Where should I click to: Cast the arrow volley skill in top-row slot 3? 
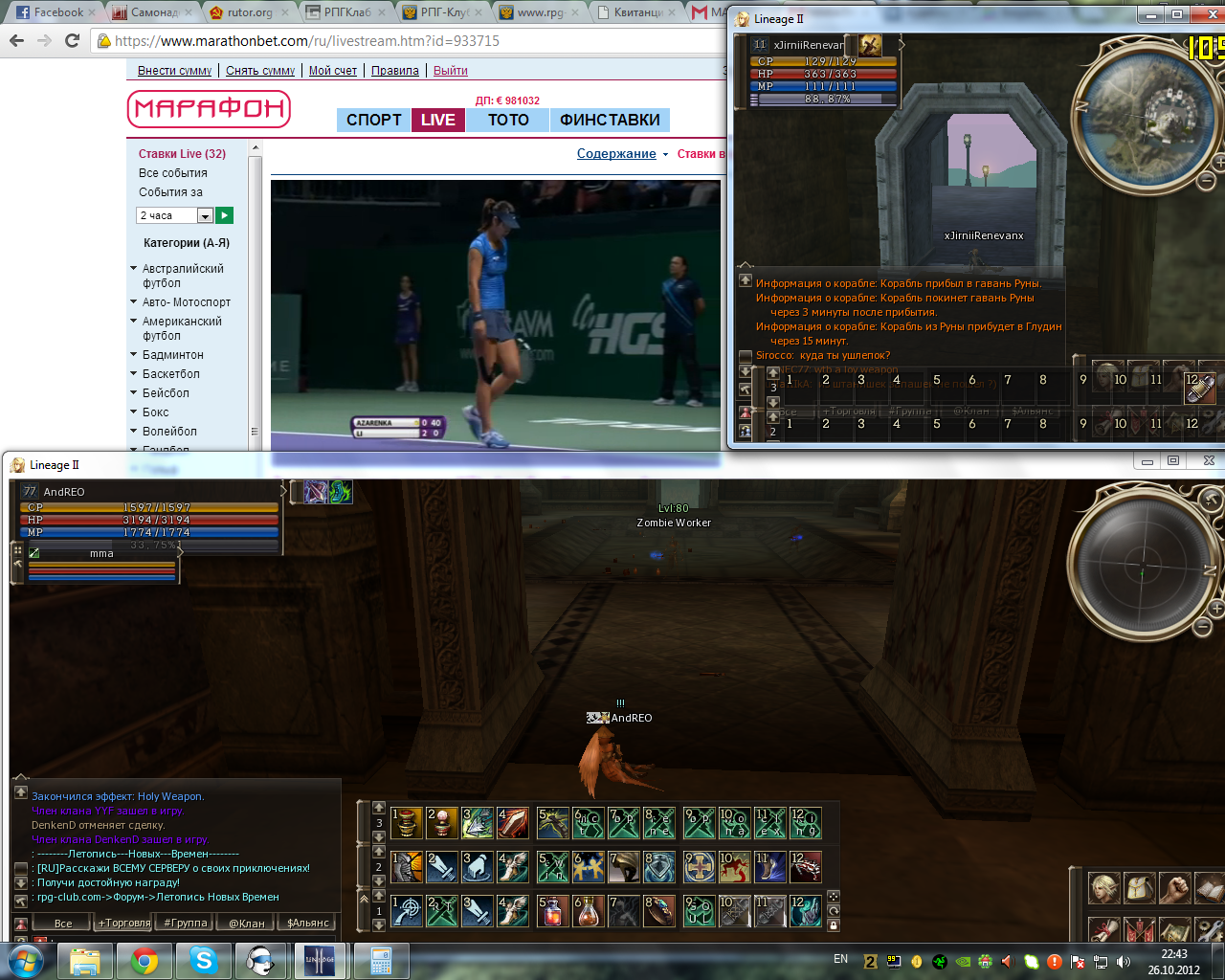click(x=478, y=823)
